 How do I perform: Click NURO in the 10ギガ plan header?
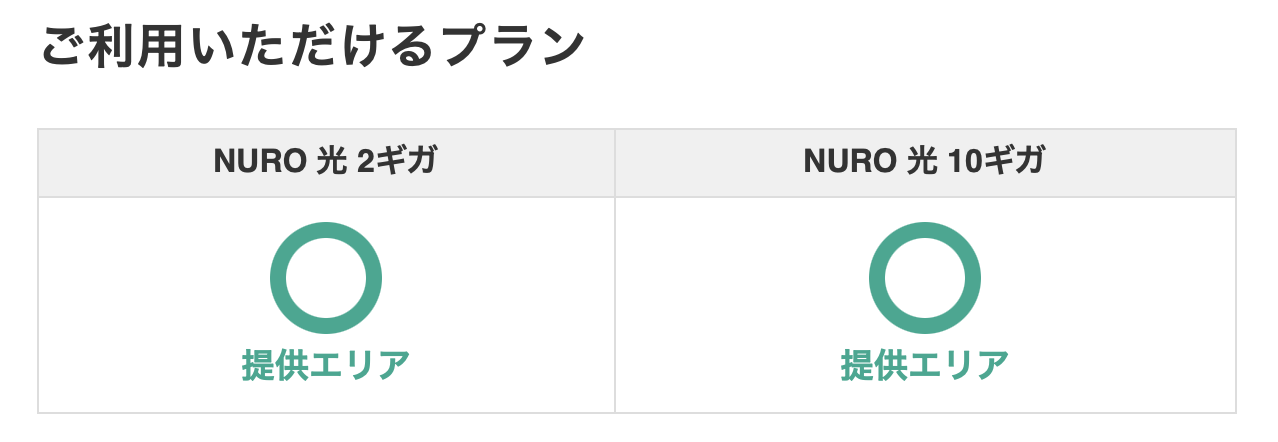[x=843, y=162]
